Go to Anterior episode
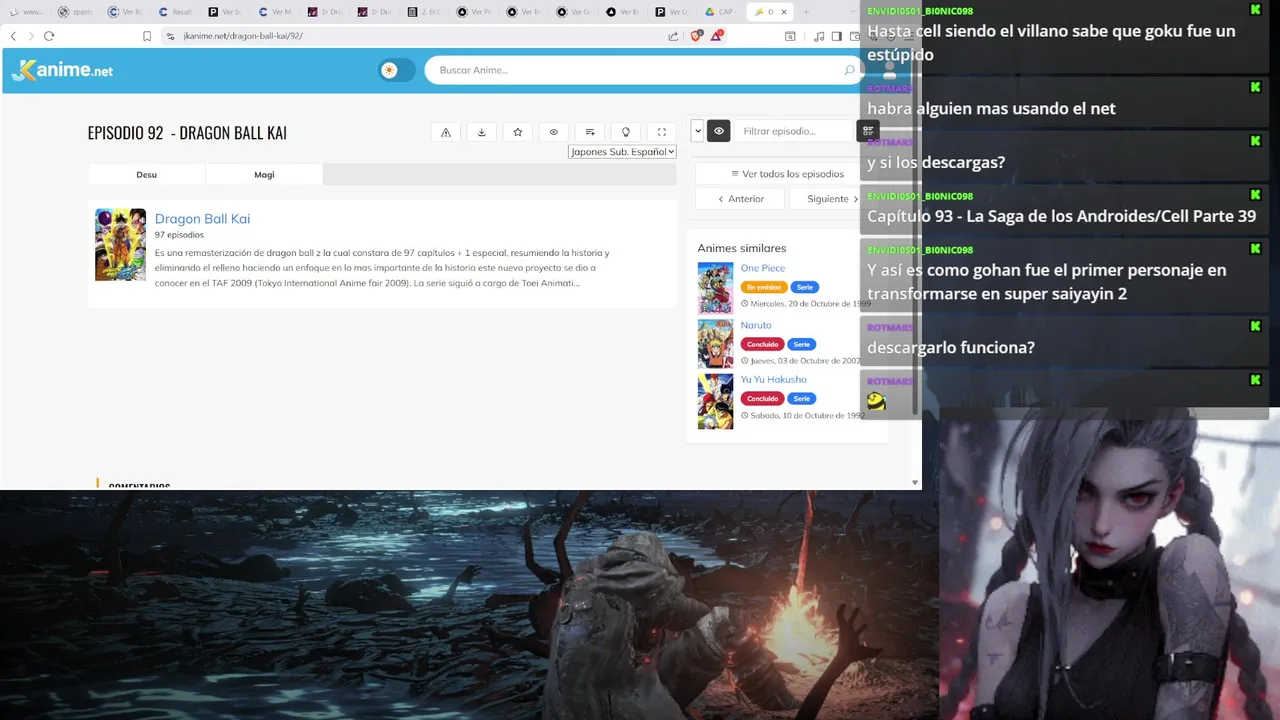 [x=741, y=199]
